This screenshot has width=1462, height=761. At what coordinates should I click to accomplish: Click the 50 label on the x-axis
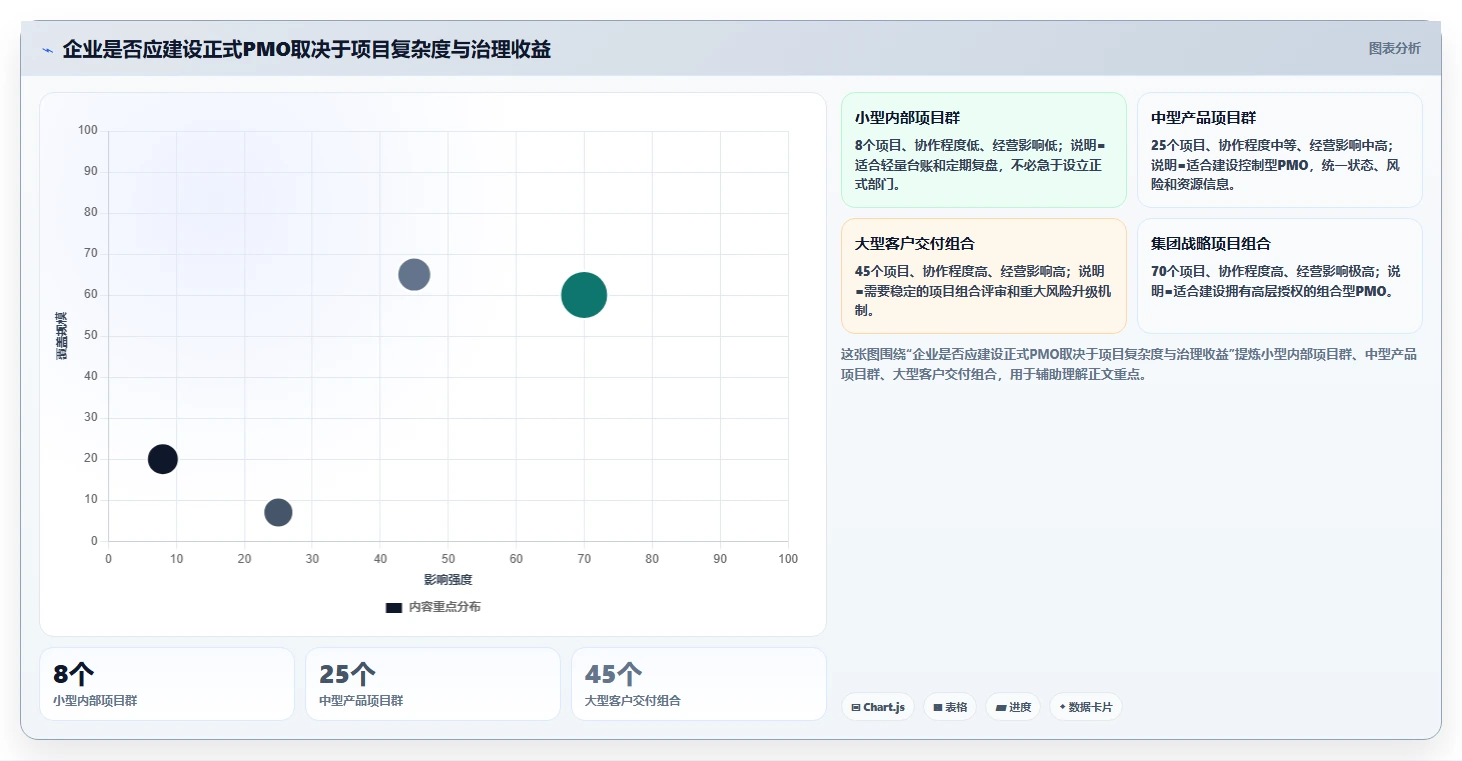[x=448, y=559]
